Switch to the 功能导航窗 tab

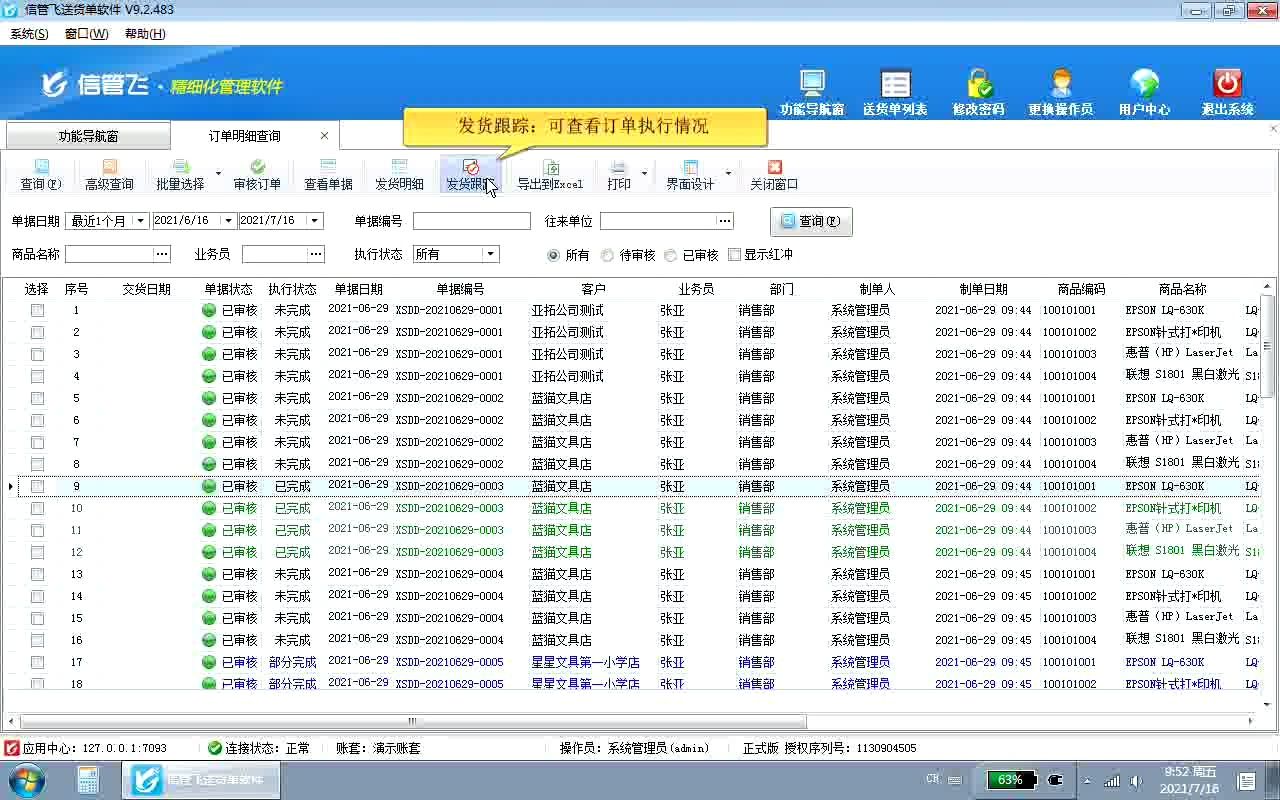[88, 136]
